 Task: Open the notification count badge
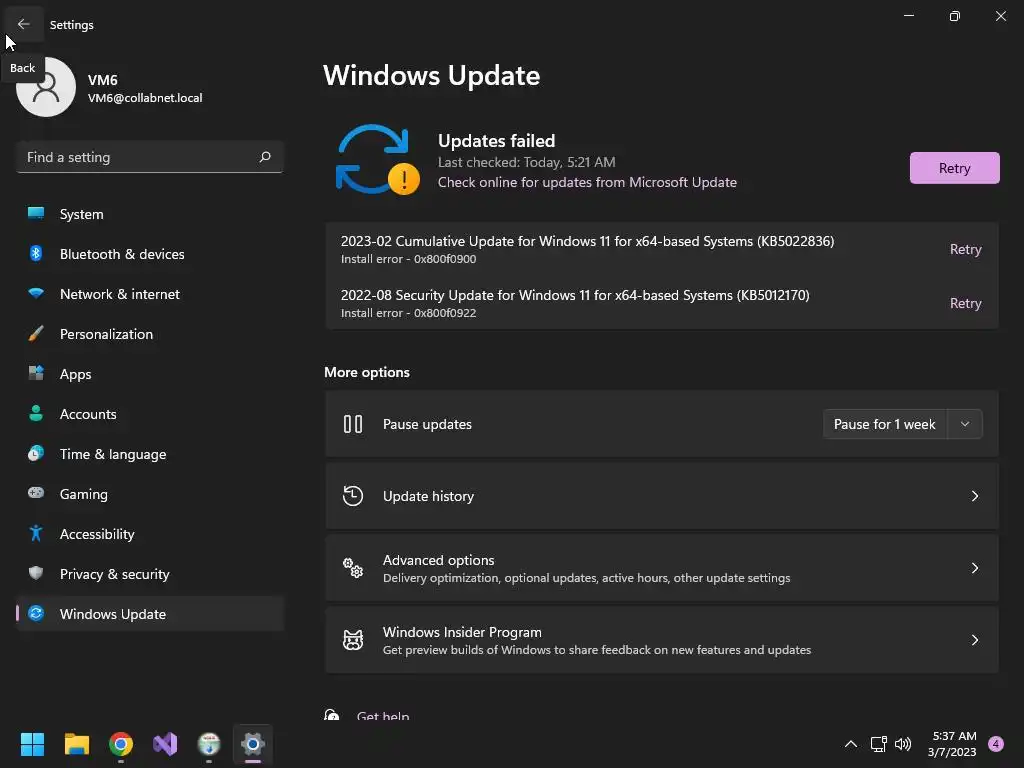click(996, 744)
